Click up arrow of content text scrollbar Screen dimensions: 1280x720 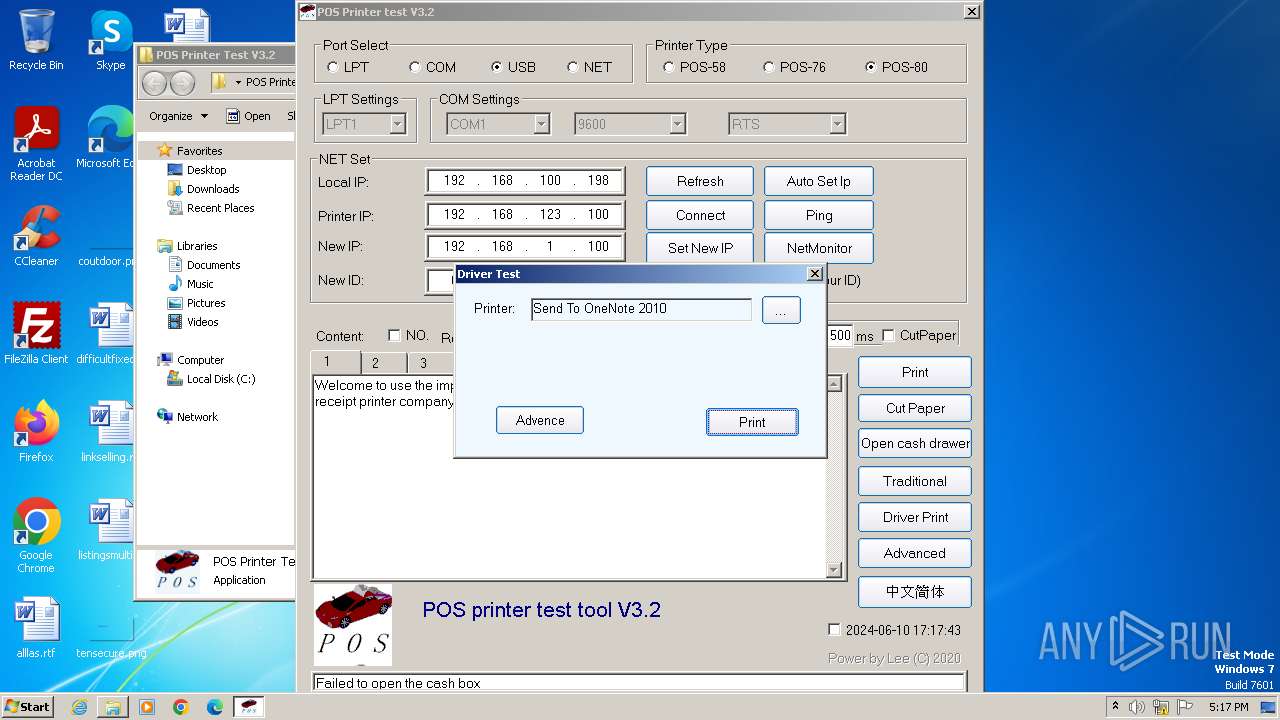[834, 383]
